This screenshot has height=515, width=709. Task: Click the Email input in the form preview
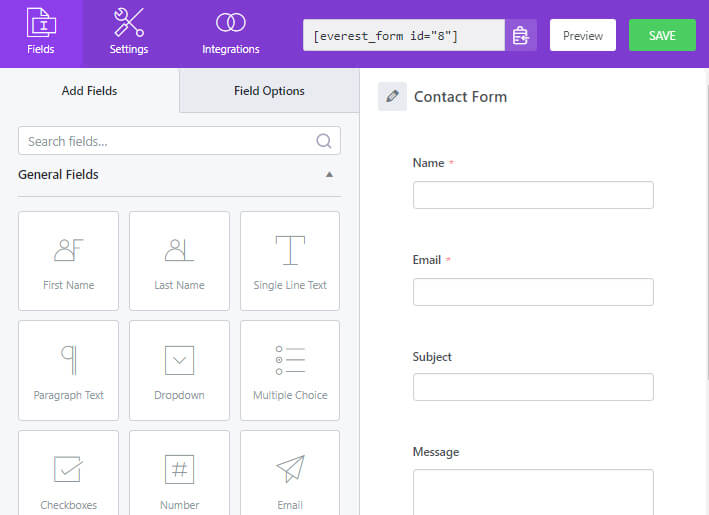point(533,292)
